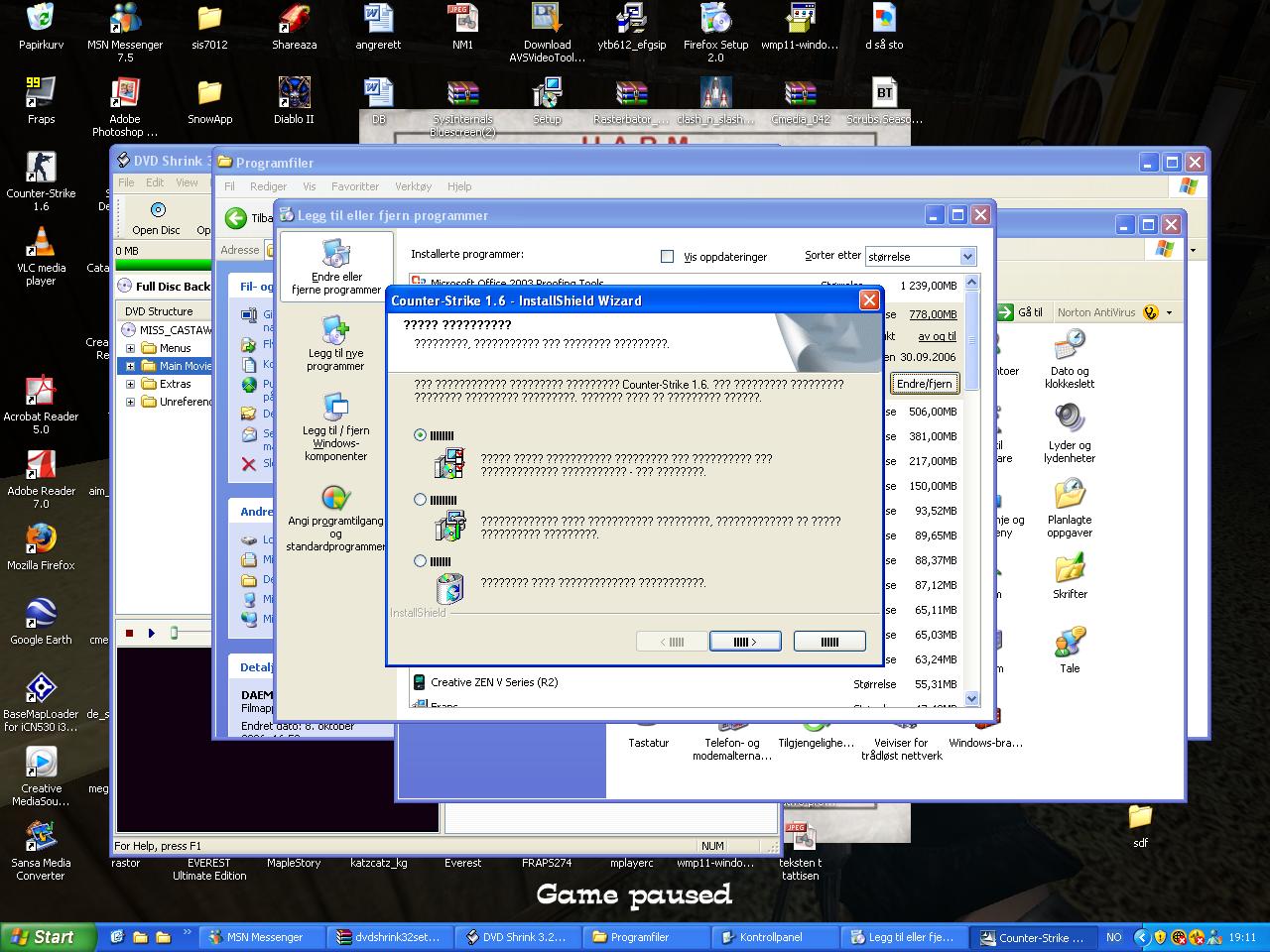1270x952 pixels.
Task: Click the wizard's forward button with the > arrow
Action: pos(745,642)
